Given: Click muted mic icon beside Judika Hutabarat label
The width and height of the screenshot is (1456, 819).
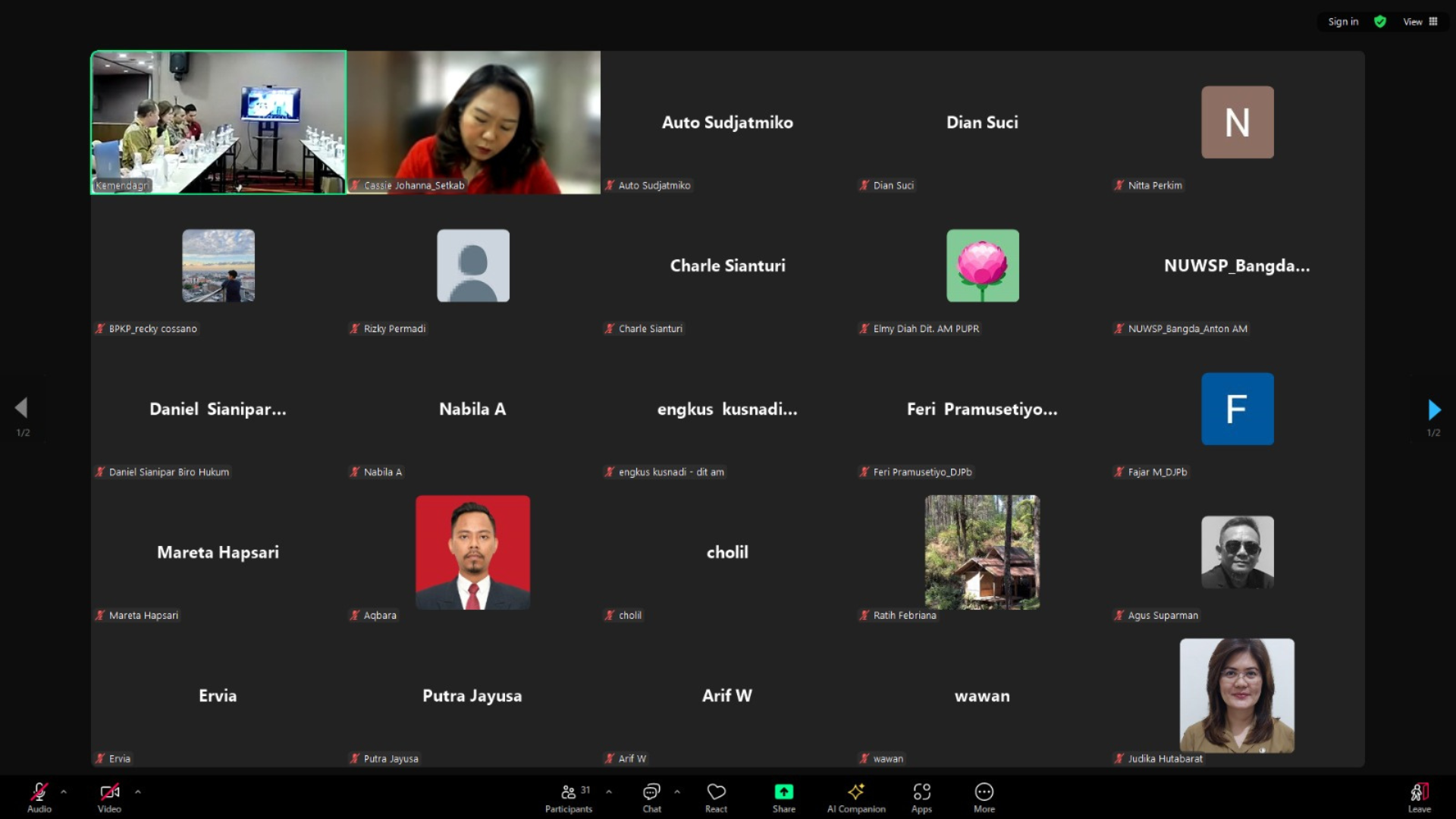Looking at the screenshot, I should click(x=1119, y=758).
